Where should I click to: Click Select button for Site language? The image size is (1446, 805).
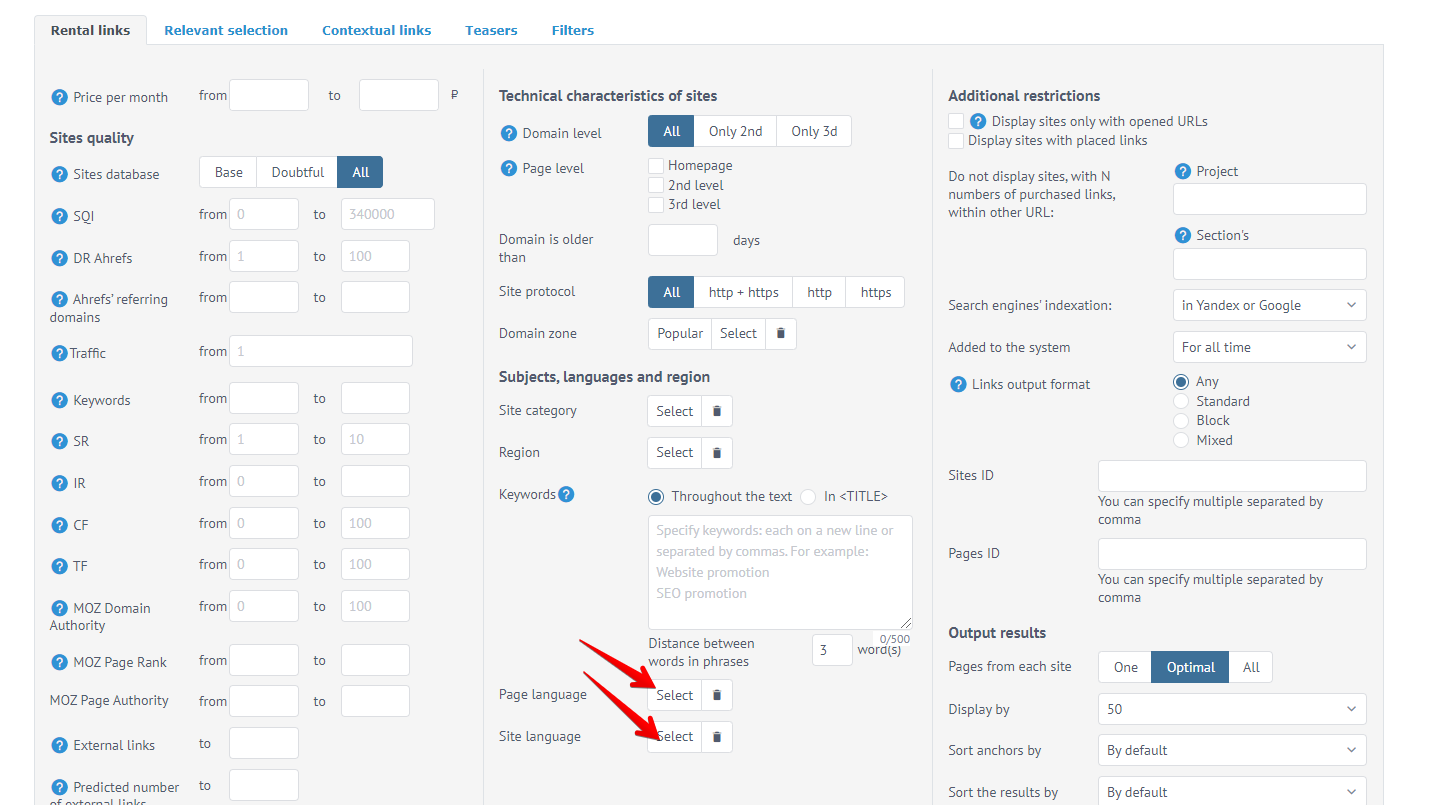pyautogui.click(x=675, y=737)
